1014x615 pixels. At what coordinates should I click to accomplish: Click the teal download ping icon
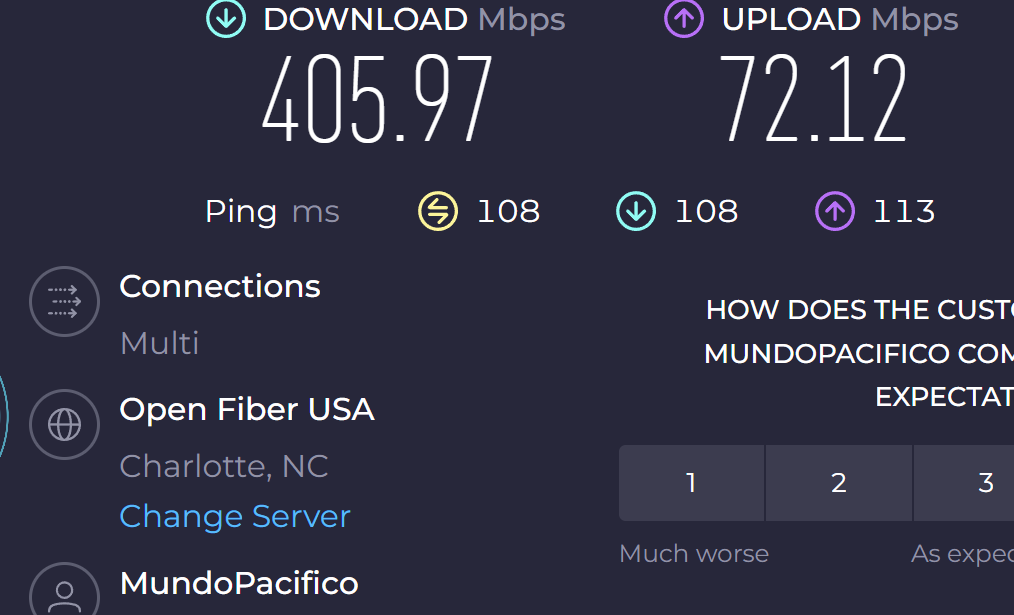(x=636, y=211)
